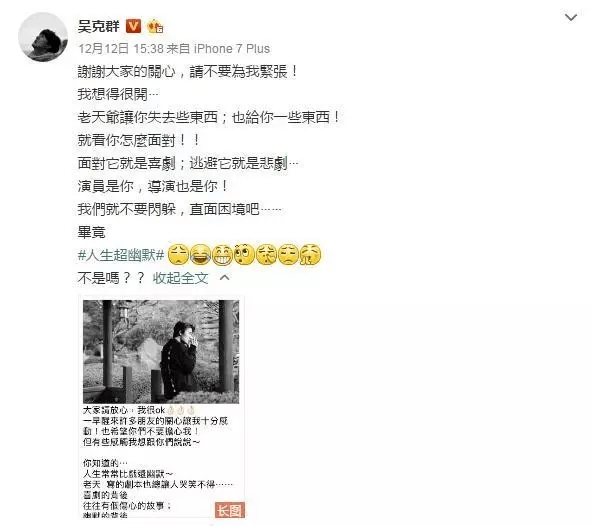Screen dimensions: 593x526
Task: Click the first sad face emoji
Action: [x=178, y=254]
